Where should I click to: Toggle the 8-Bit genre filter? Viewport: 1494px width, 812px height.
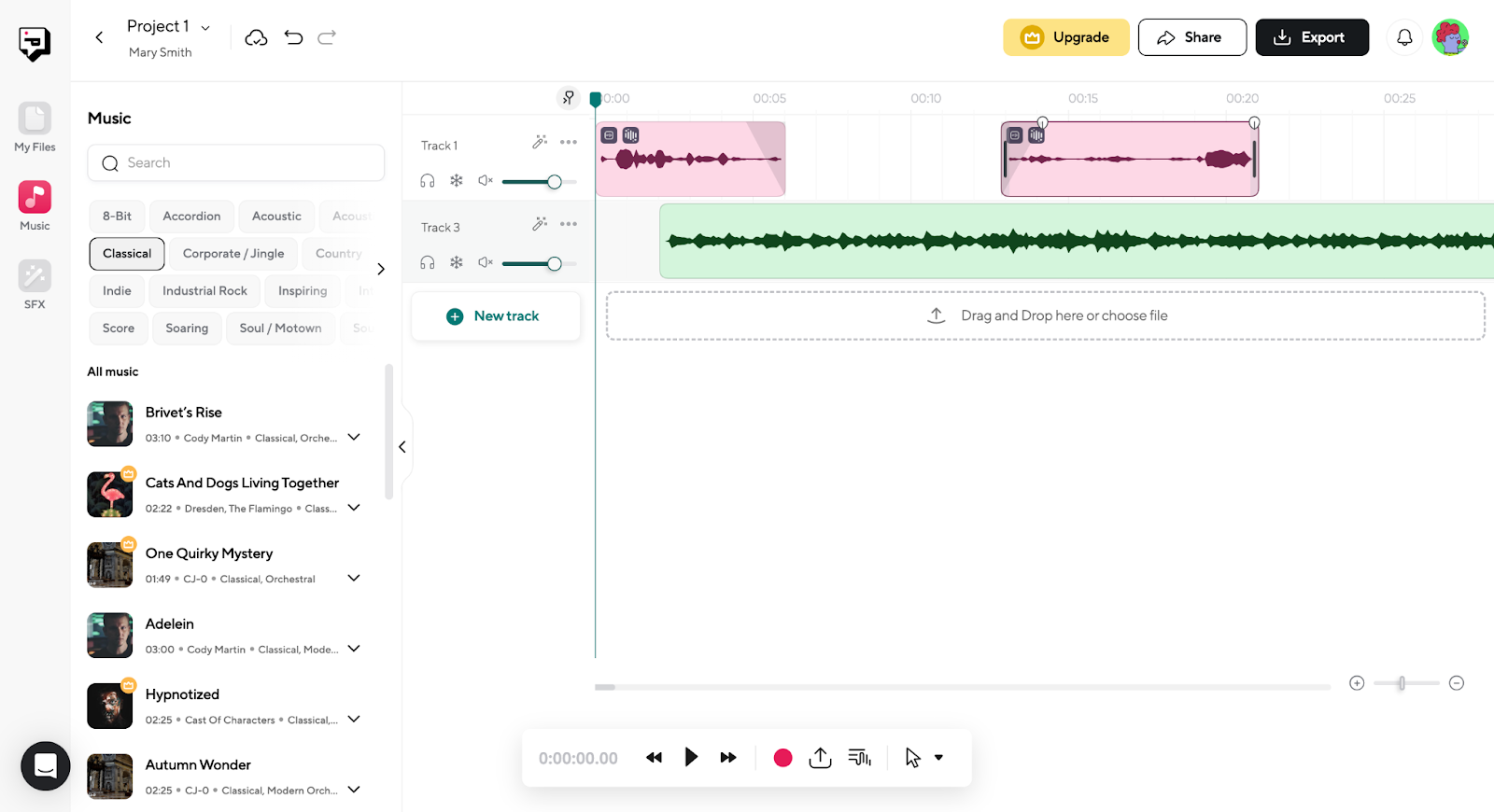[117, 217]
